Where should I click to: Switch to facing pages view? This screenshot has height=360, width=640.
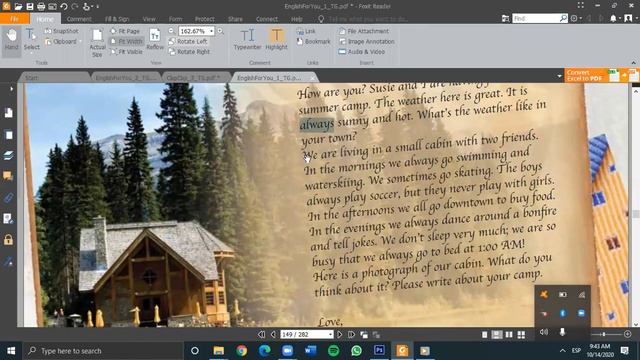tap(509, 335)
